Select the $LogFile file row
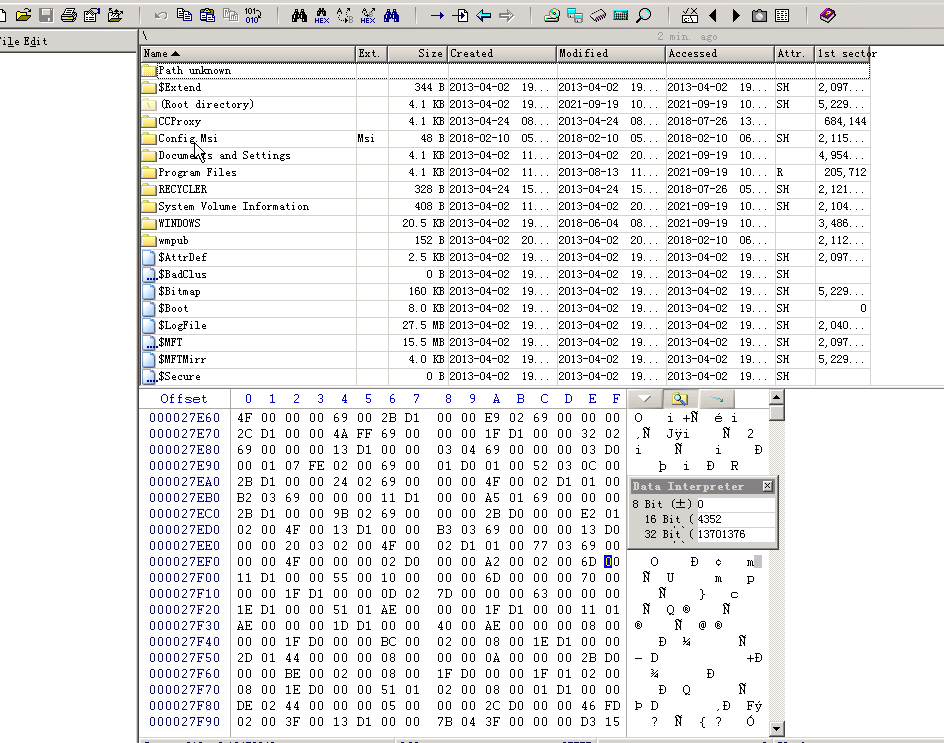This screenshot has height=743, width=944. [505, 325]
